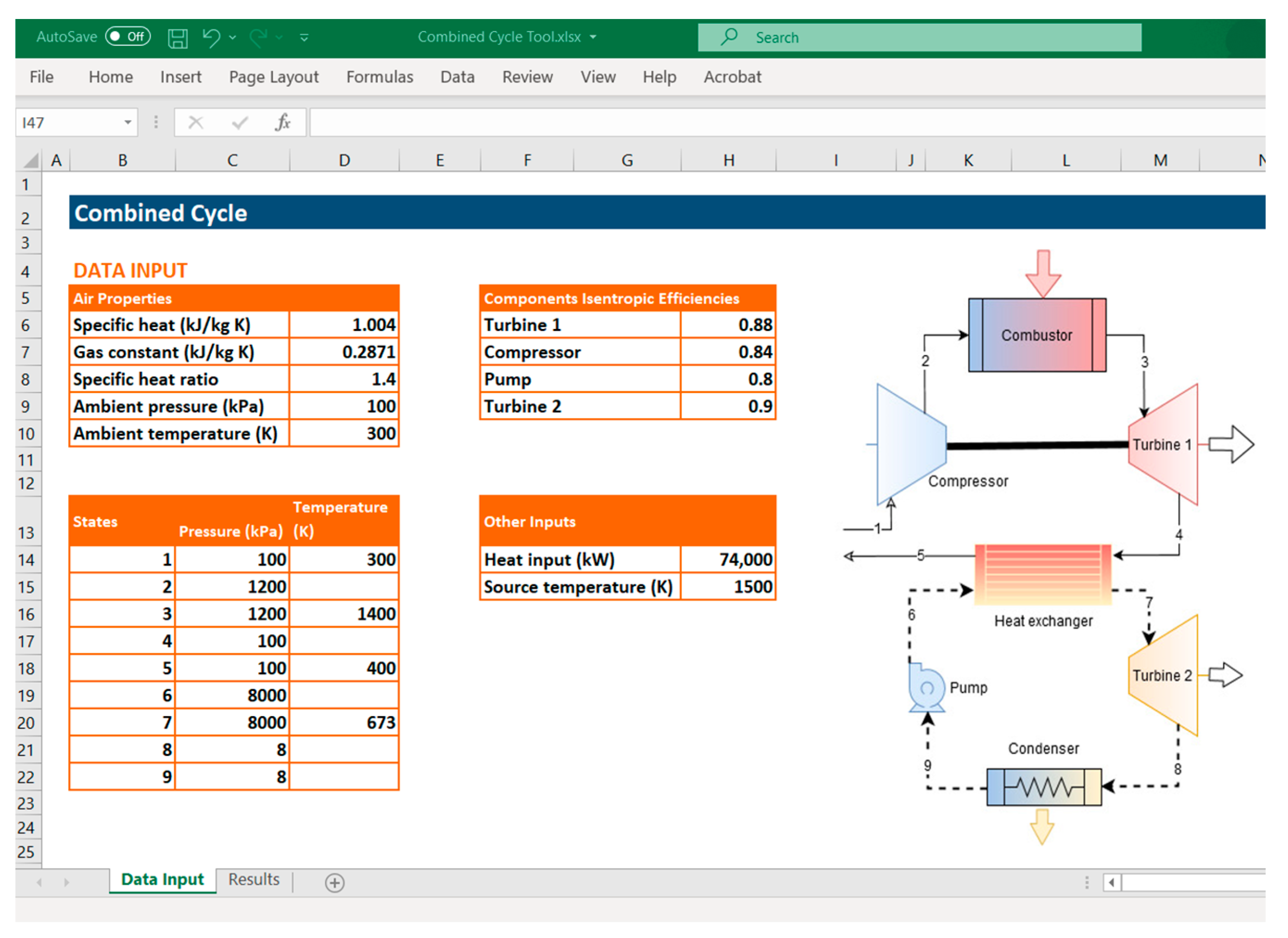This screenshot has height=938, width=1288.
Task: Open file name dropdown next to title
Action: click(x=593, y=37)
